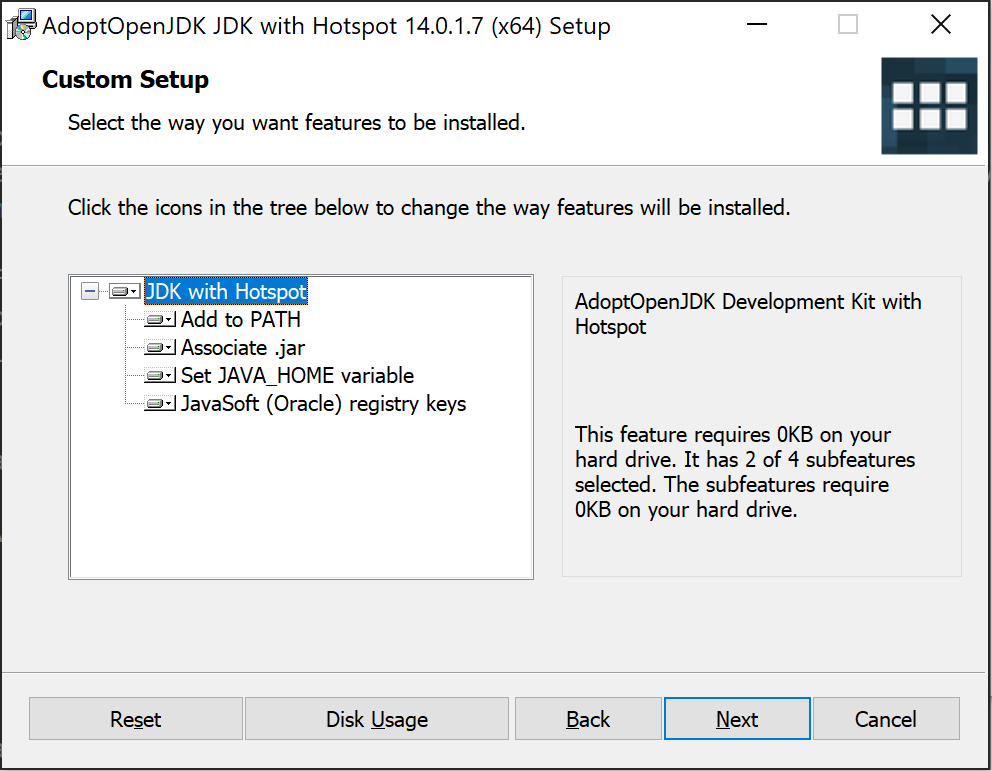Click the Add to PATH feature icon
Viewport: 992px width, 771px height.
[156, 319]
